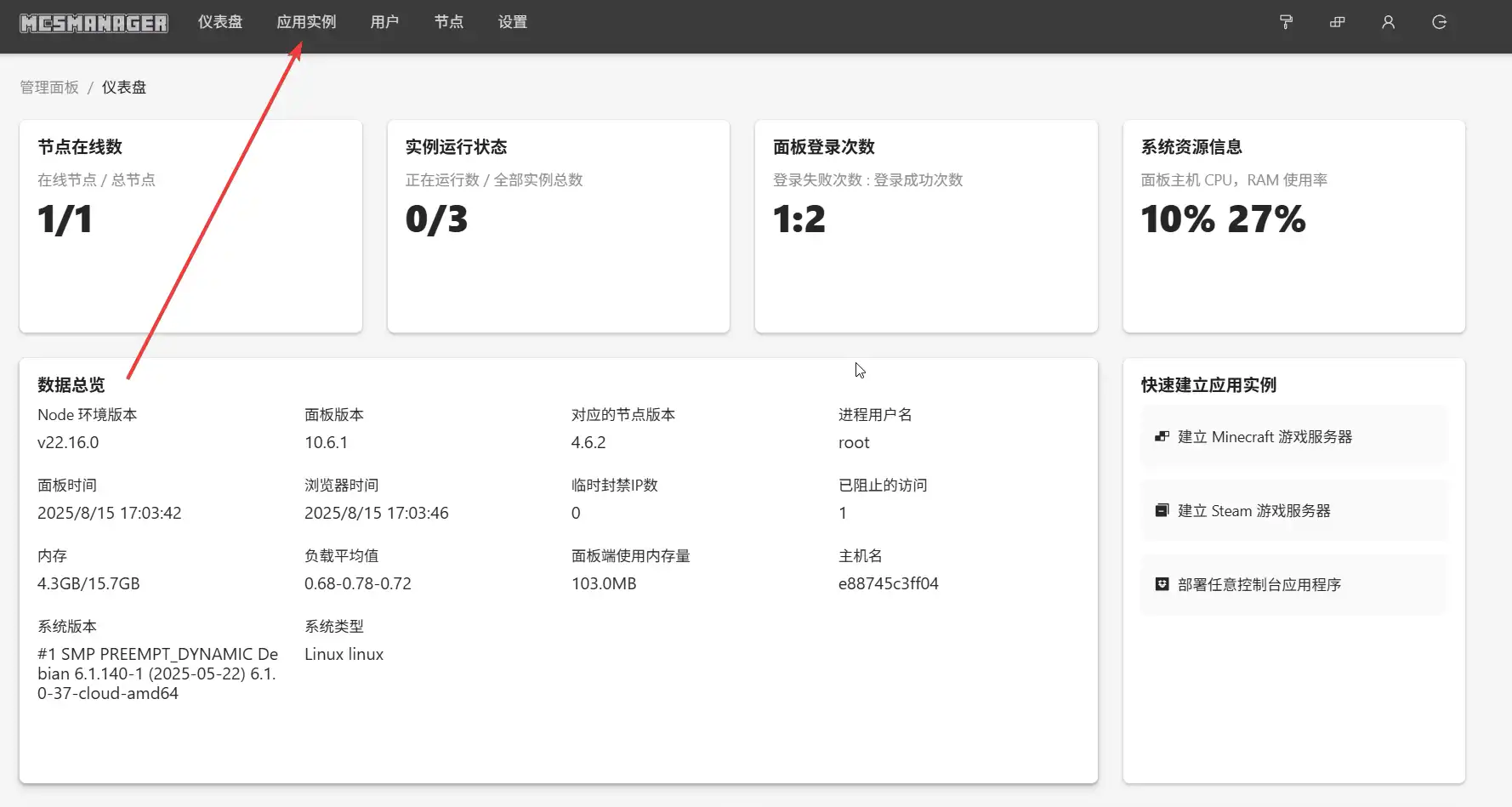
Task: Click Node version value v22.16.0
Action: click(68, 442)
